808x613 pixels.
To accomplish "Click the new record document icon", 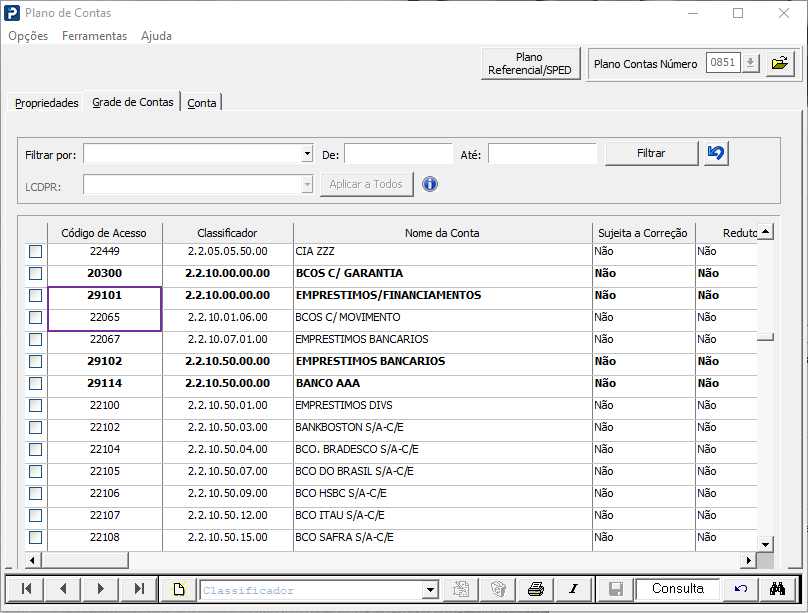I will (179, 588).
